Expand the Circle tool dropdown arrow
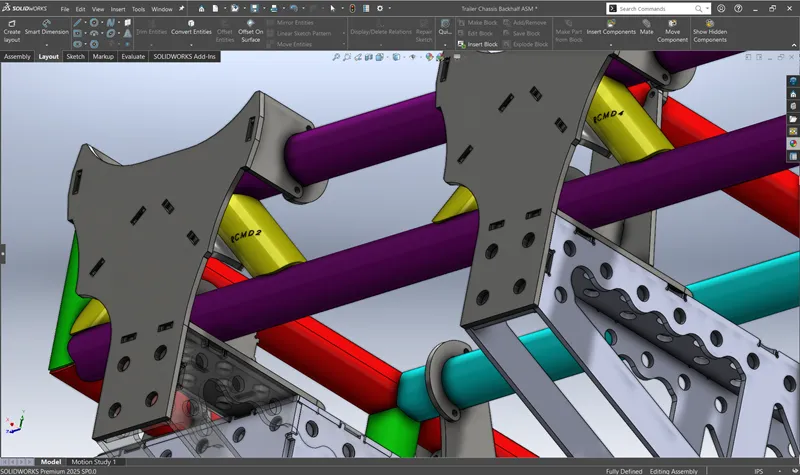Image resolution: width=800 pixels, height=475 pixels. (x=102, y=22)
